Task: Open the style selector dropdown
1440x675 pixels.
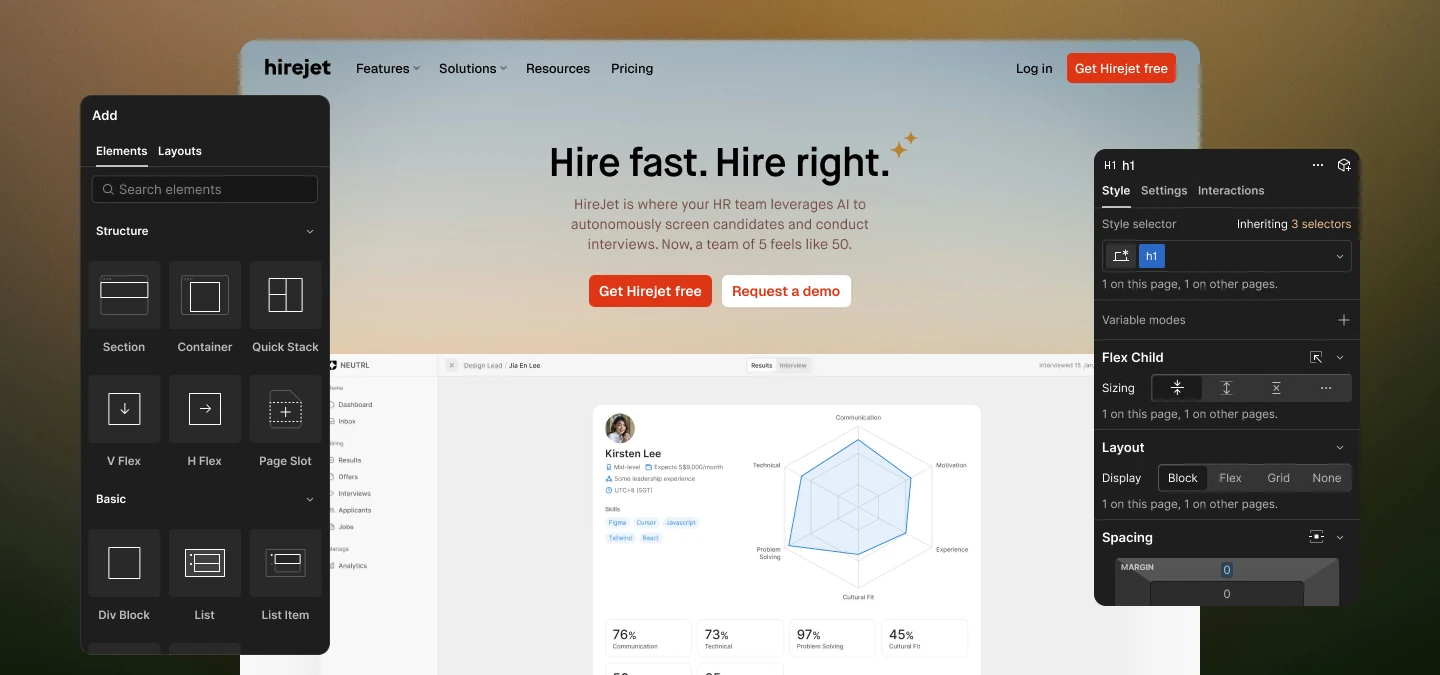Action: [x=1340, y=256]
